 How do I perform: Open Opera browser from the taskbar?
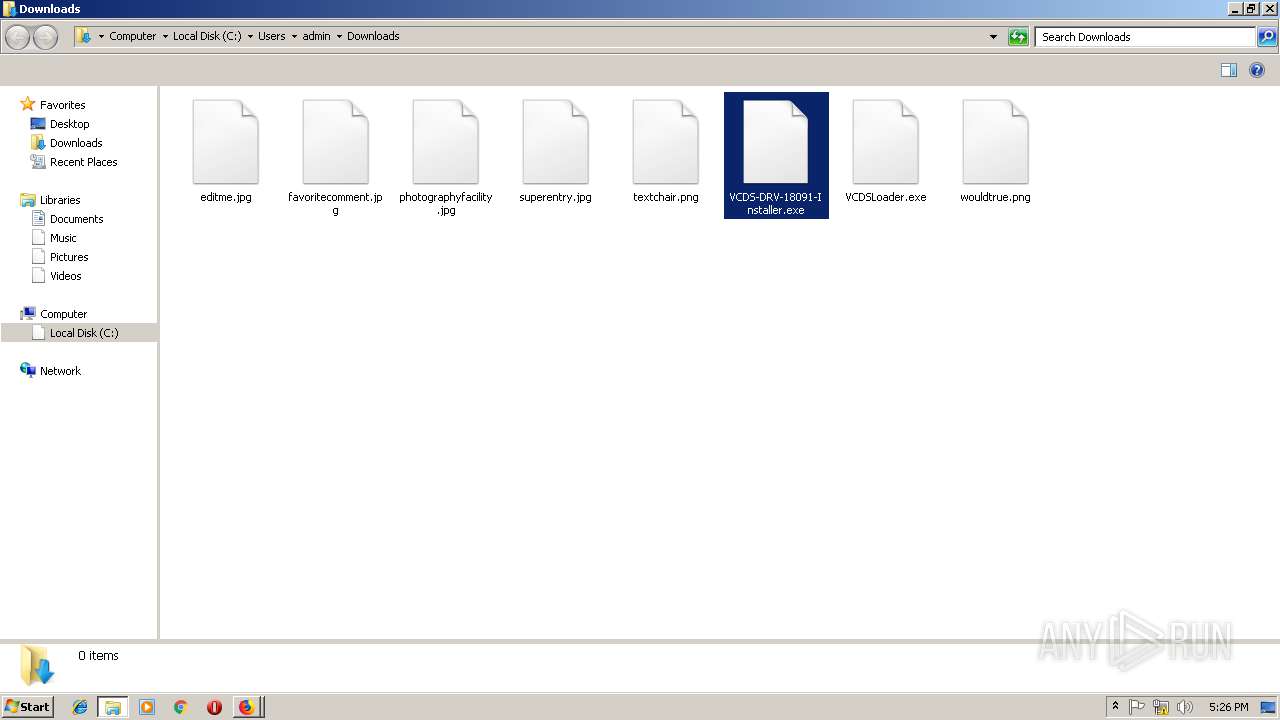pyautogui.click(x=214, y=707)
